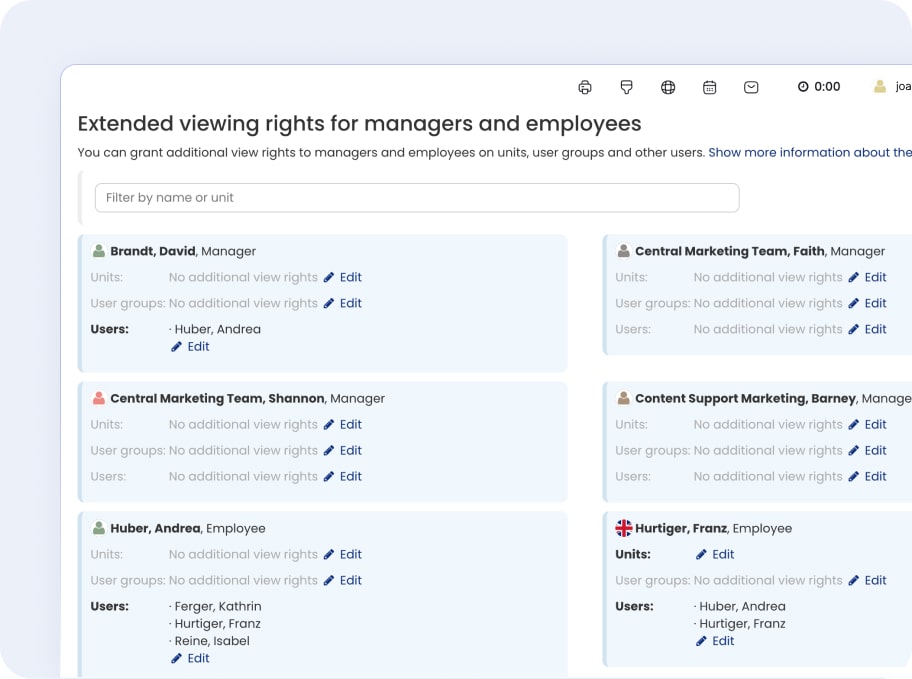Screen dimensions: 912x679
Task: Open Show more information link
Action: (x=809, y=153)
